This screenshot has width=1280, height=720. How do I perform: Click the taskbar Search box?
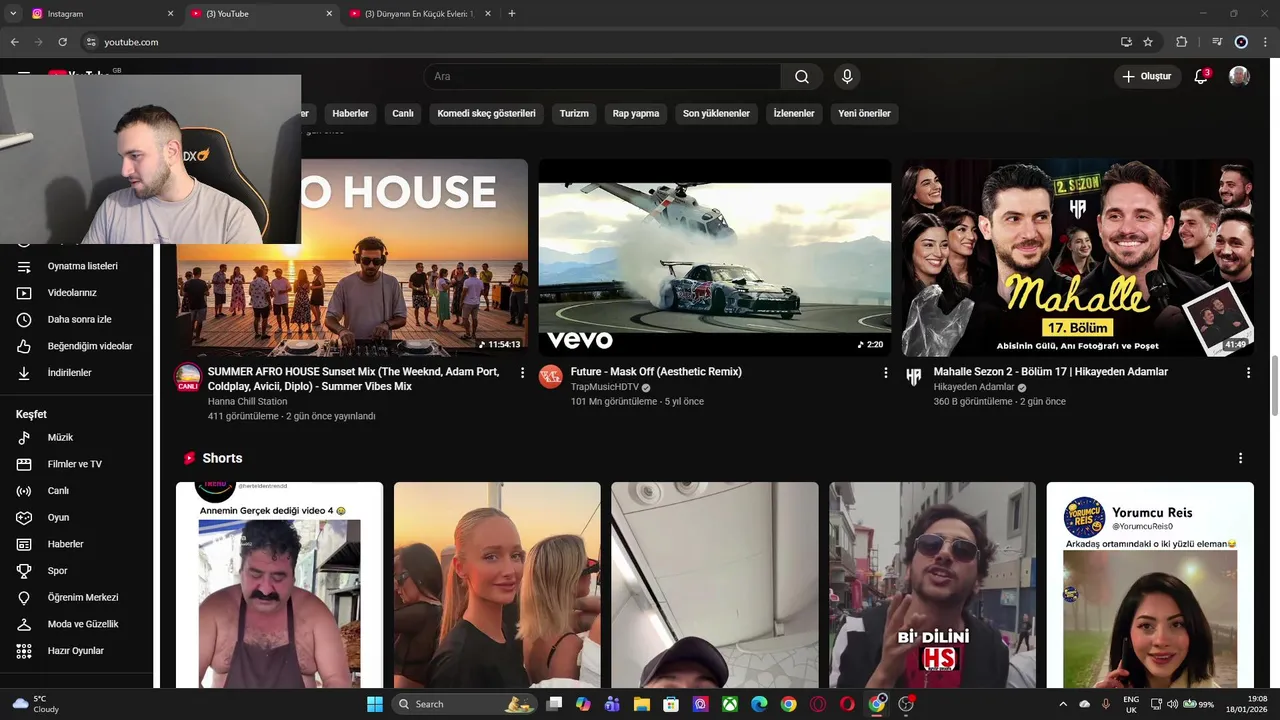[464, 704]
